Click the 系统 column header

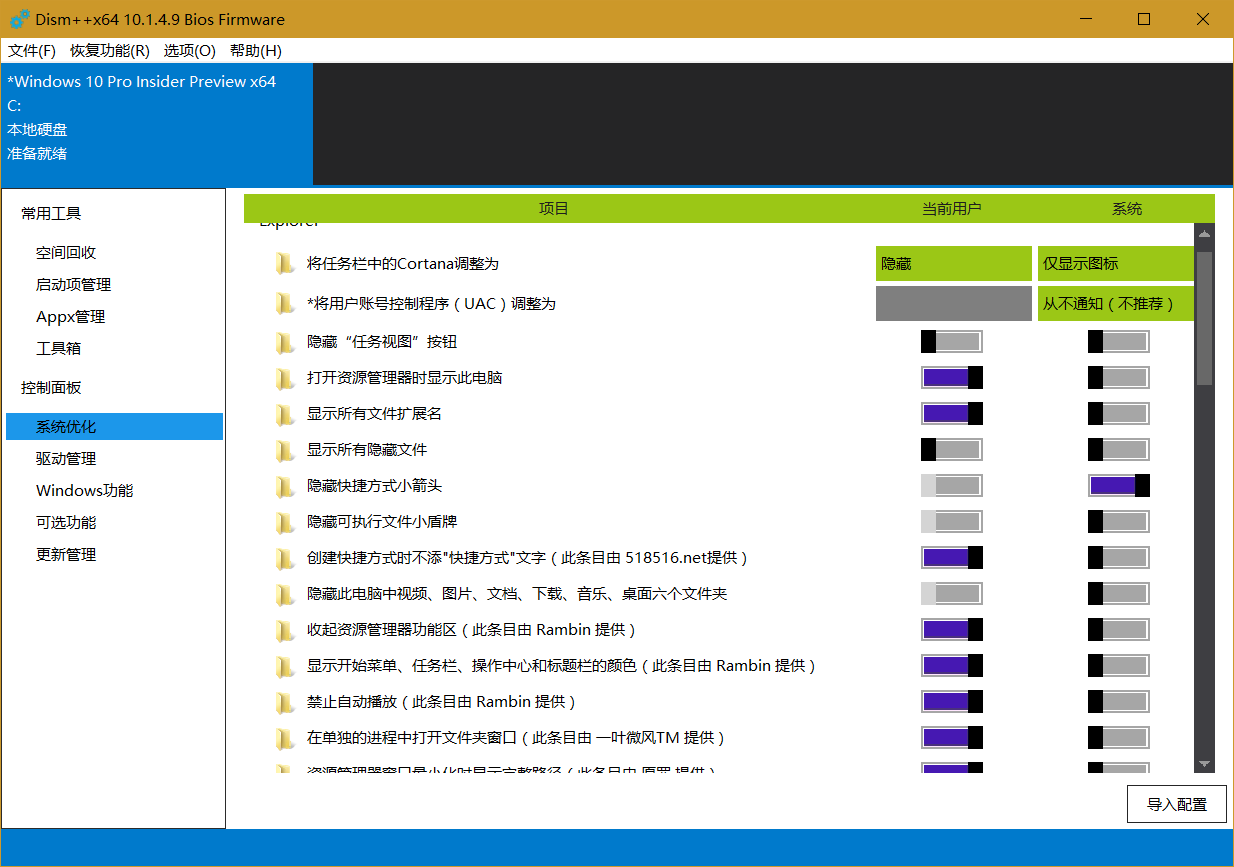(1127, 209)
